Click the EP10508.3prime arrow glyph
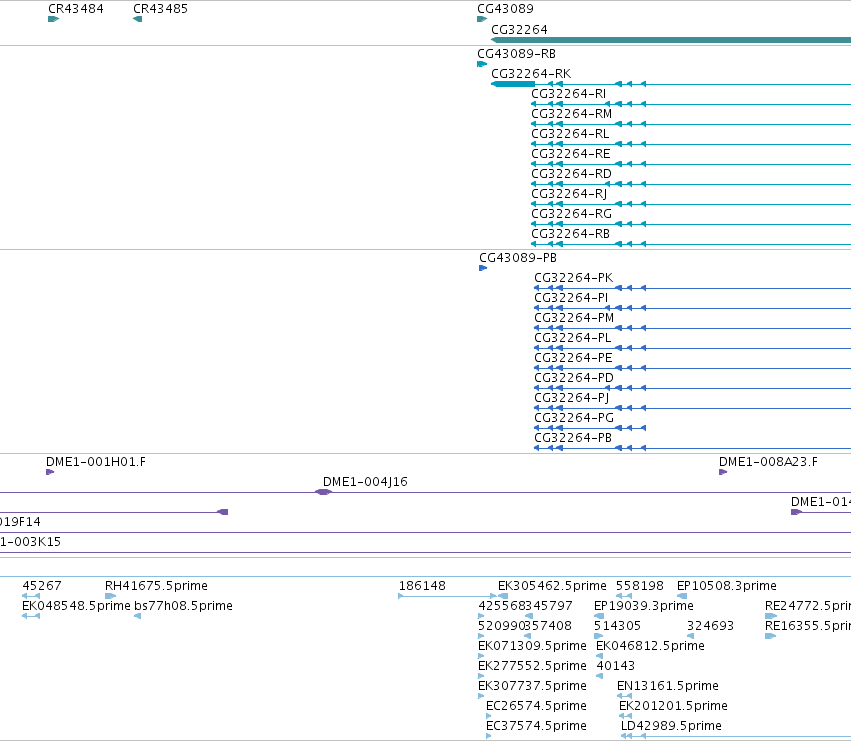Viewport: 851px width, 741px height. 682,596
